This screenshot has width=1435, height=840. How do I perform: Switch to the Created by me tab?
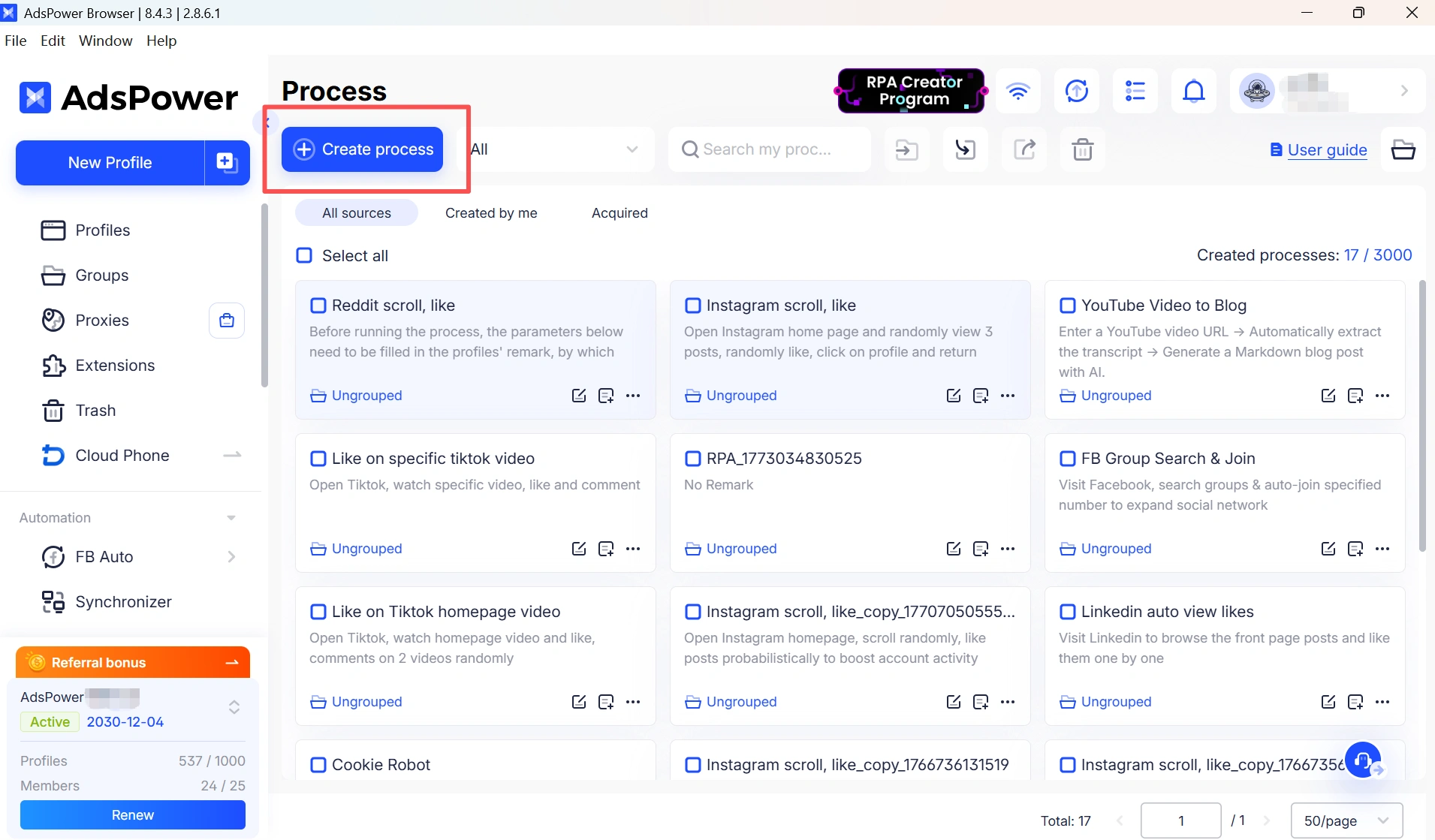point(491,213)
